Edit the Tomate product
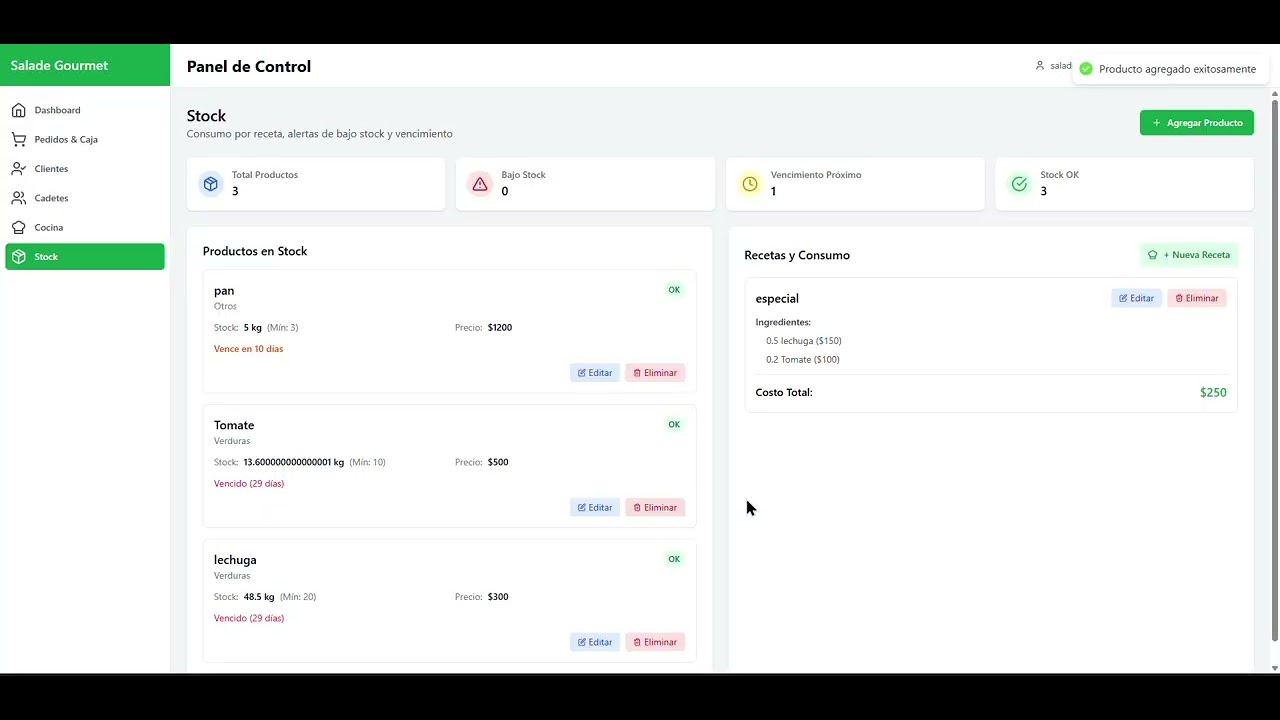1280x720 pixels. coord(595,508)
